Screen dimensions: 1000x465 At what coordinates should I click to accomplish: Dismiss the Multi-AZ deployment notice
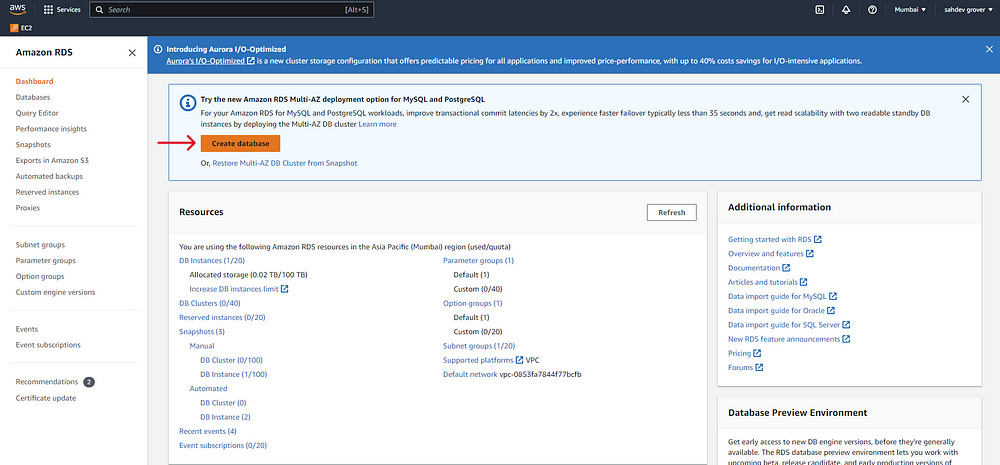[x=966, y=99]
